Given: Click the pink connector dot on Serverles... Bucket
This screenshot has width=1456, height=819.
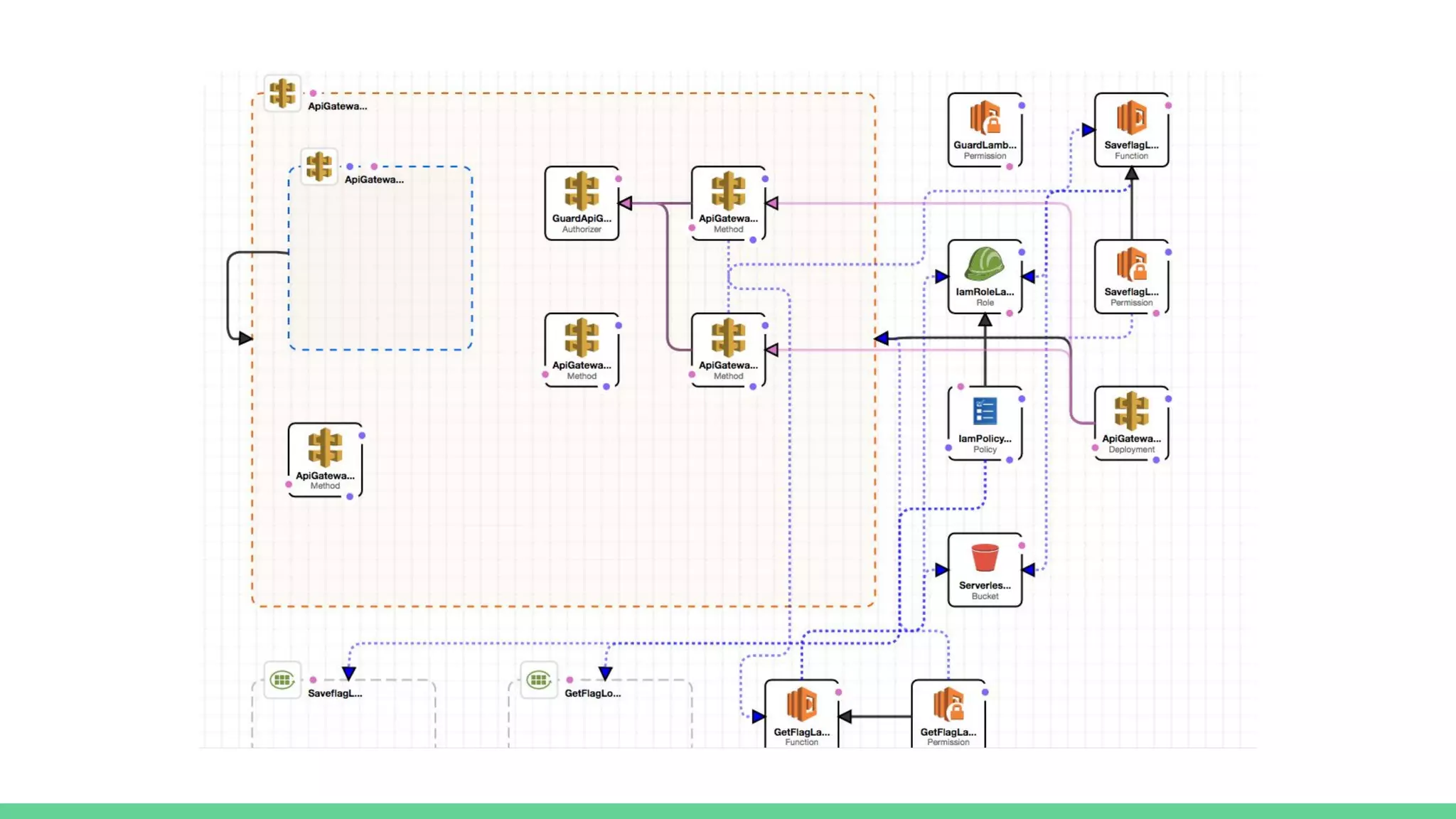Looking at the screenshot, I should click(x=1022, y=545).
